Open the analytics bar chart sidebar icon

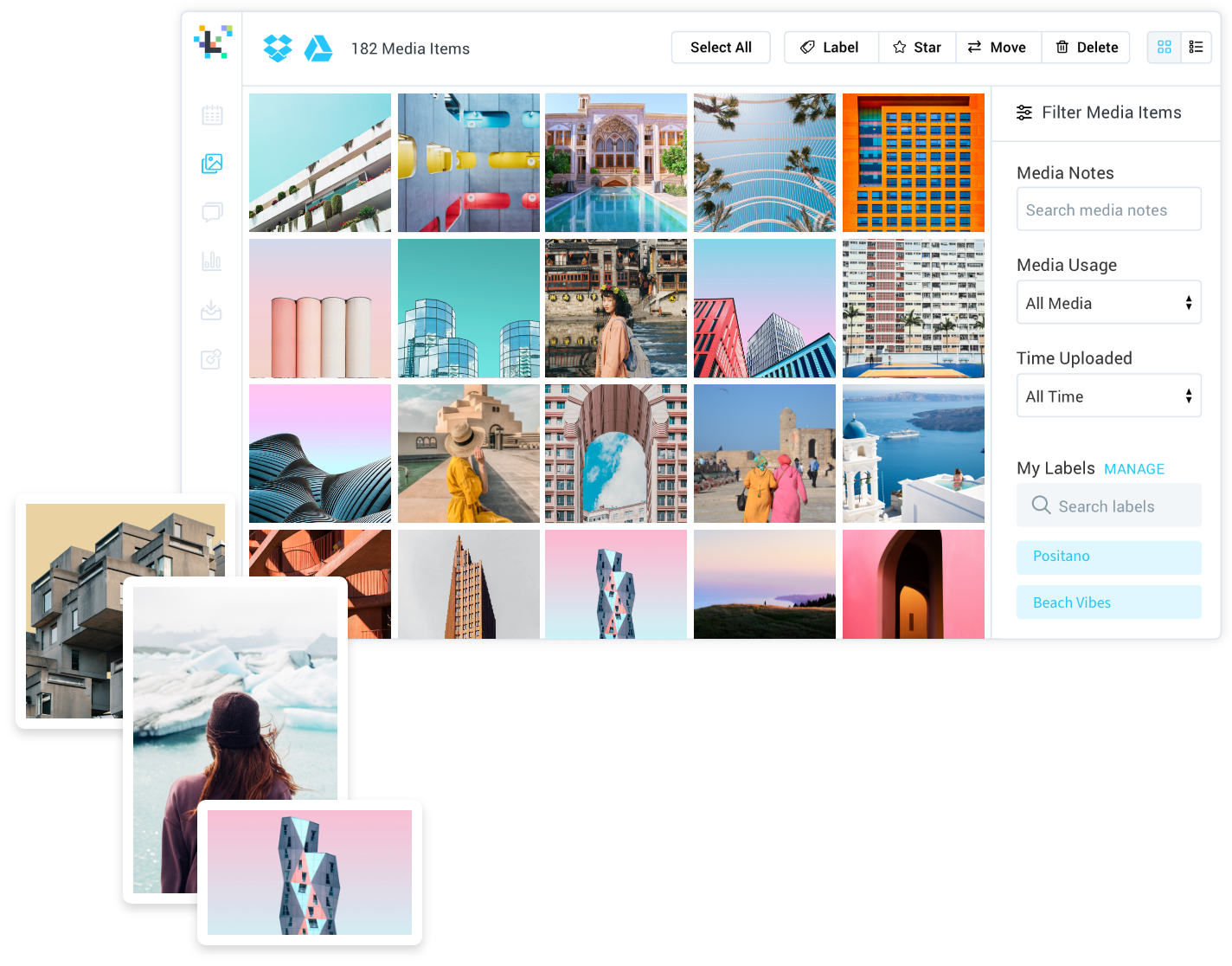point(212,261)
